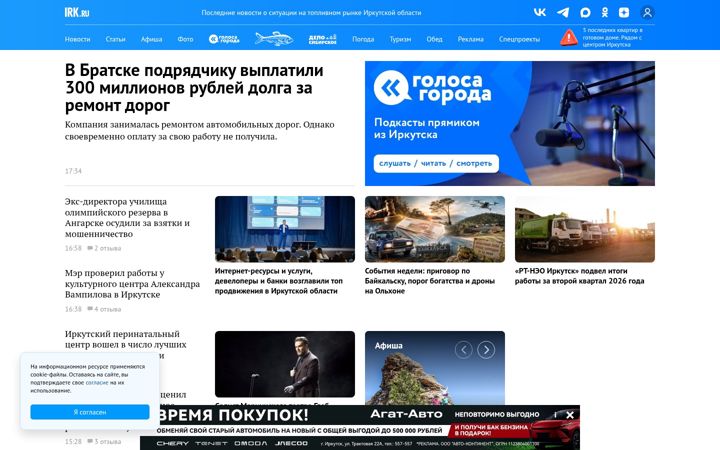Click the IRK.ru site logo

click(77, 12)
